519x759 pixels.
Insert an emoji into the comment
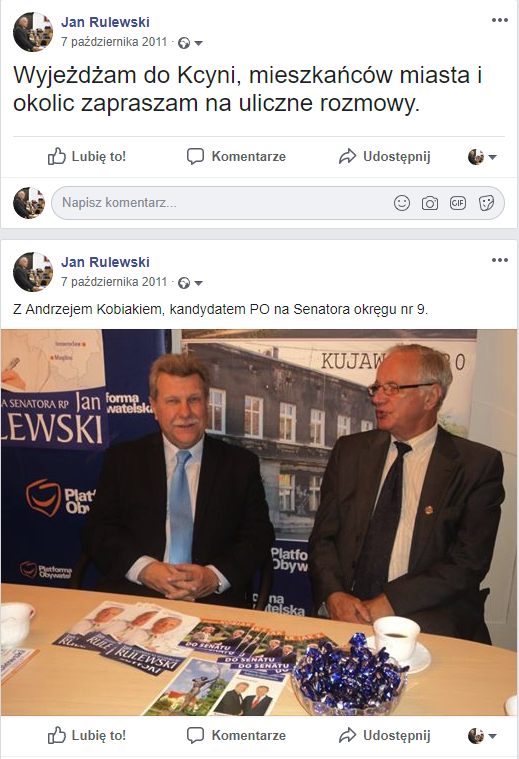(401, 203)
